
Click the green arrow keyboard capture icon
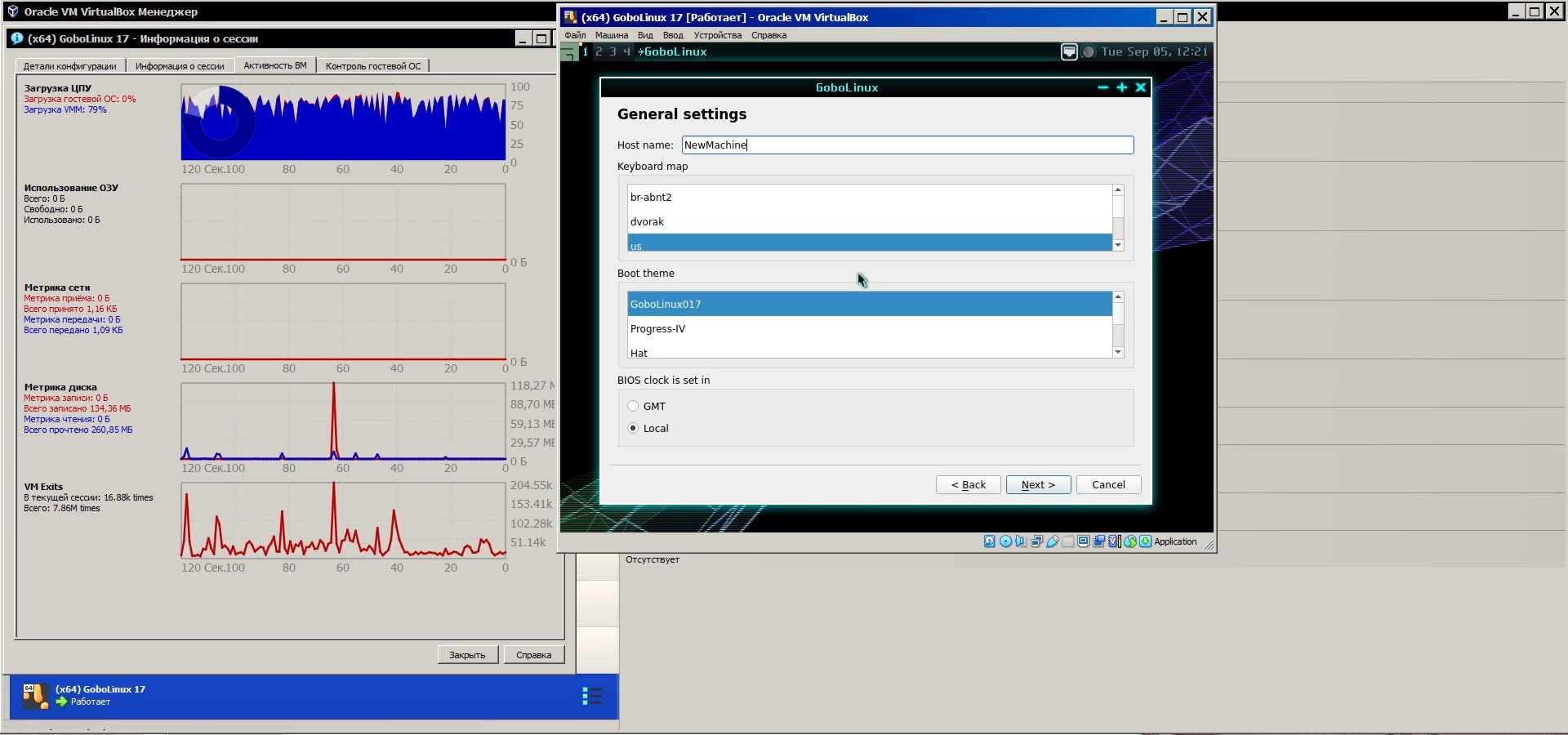tap(1146, 541)
